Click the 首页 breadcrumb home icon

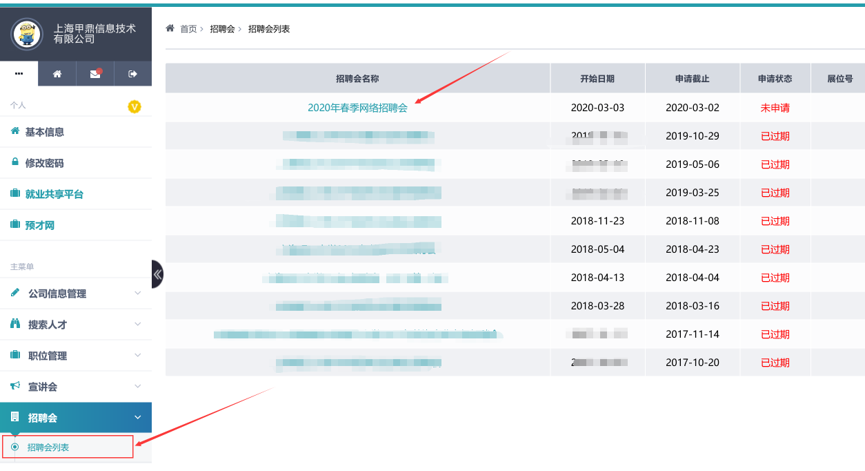click(x=171, y=29)
